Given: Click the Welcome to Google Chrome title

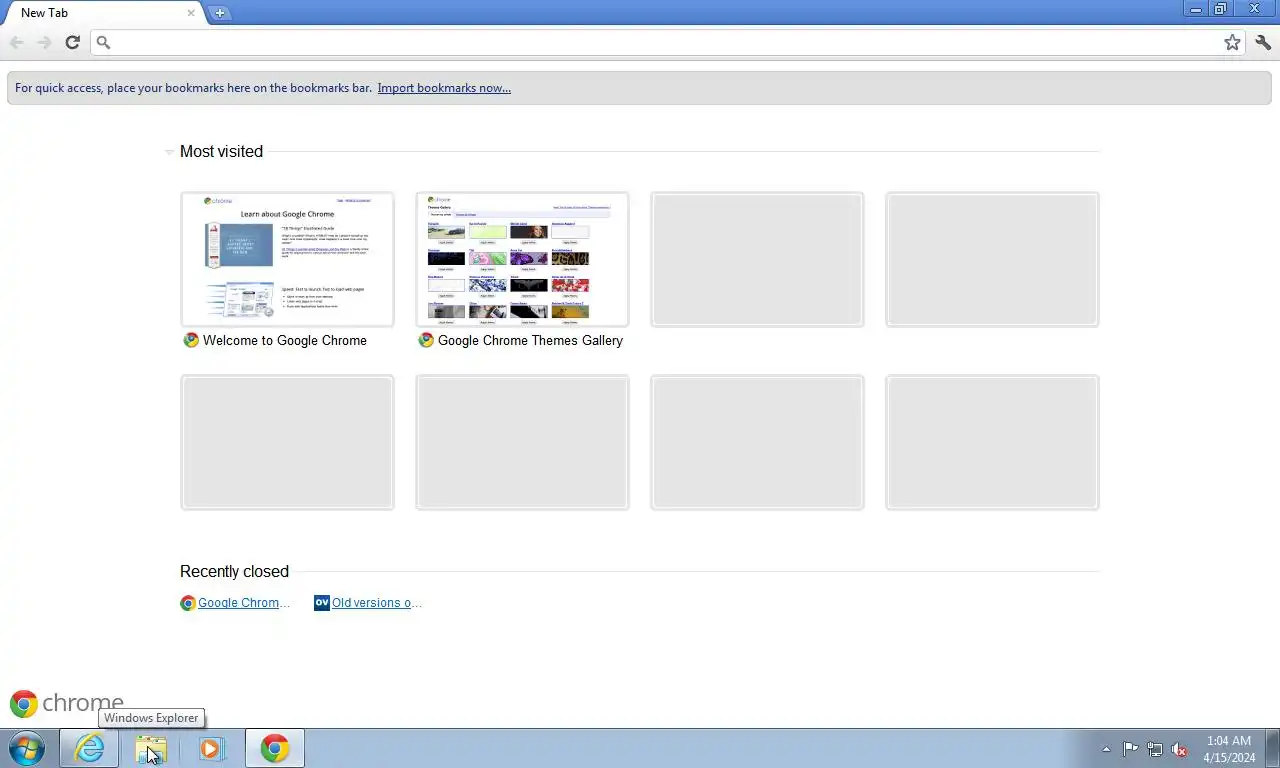Looking at the screenshot, I should 285,340.
